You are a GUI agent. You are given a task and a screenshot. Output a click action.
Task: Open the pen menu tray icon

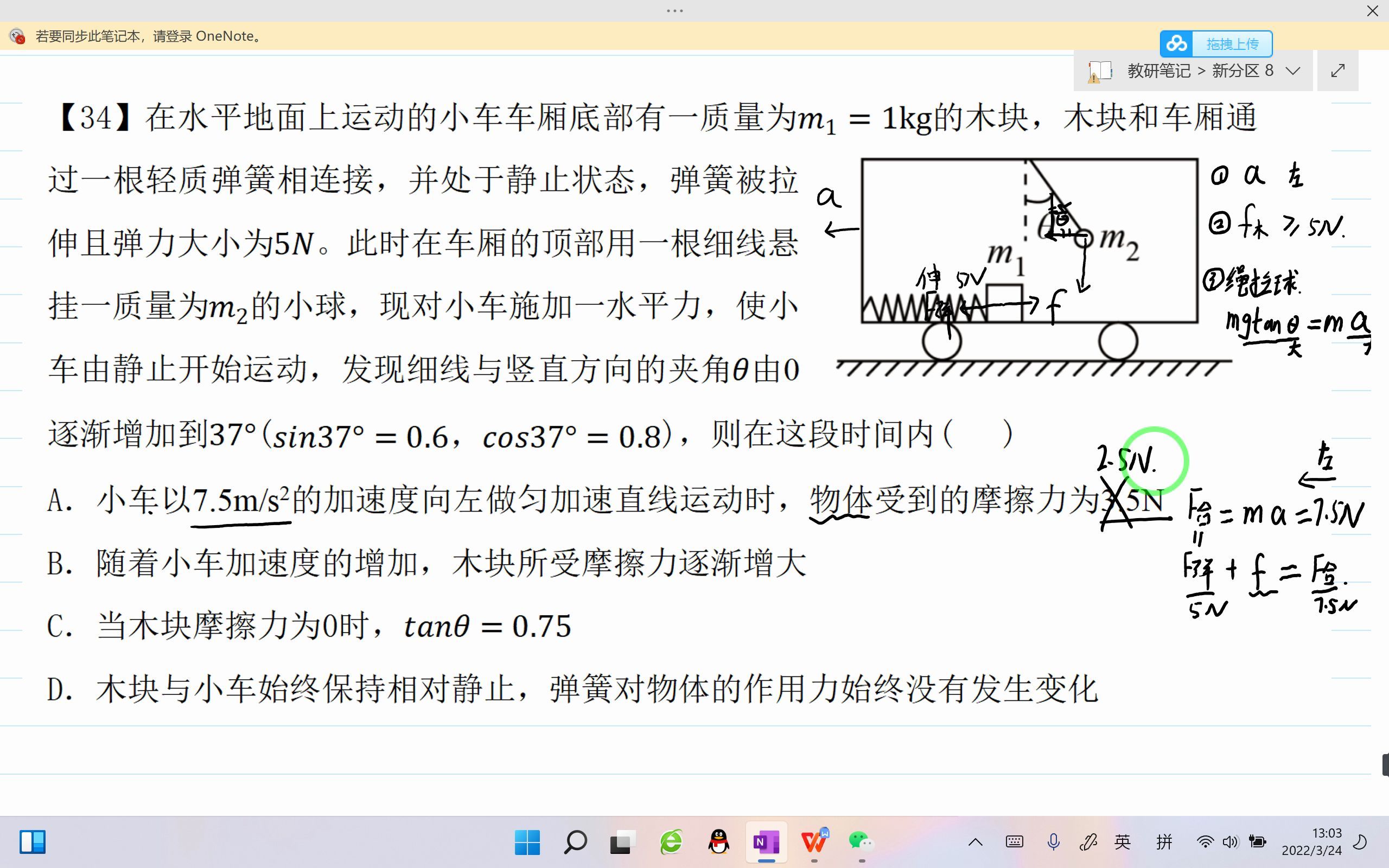tap(1088, 842)
